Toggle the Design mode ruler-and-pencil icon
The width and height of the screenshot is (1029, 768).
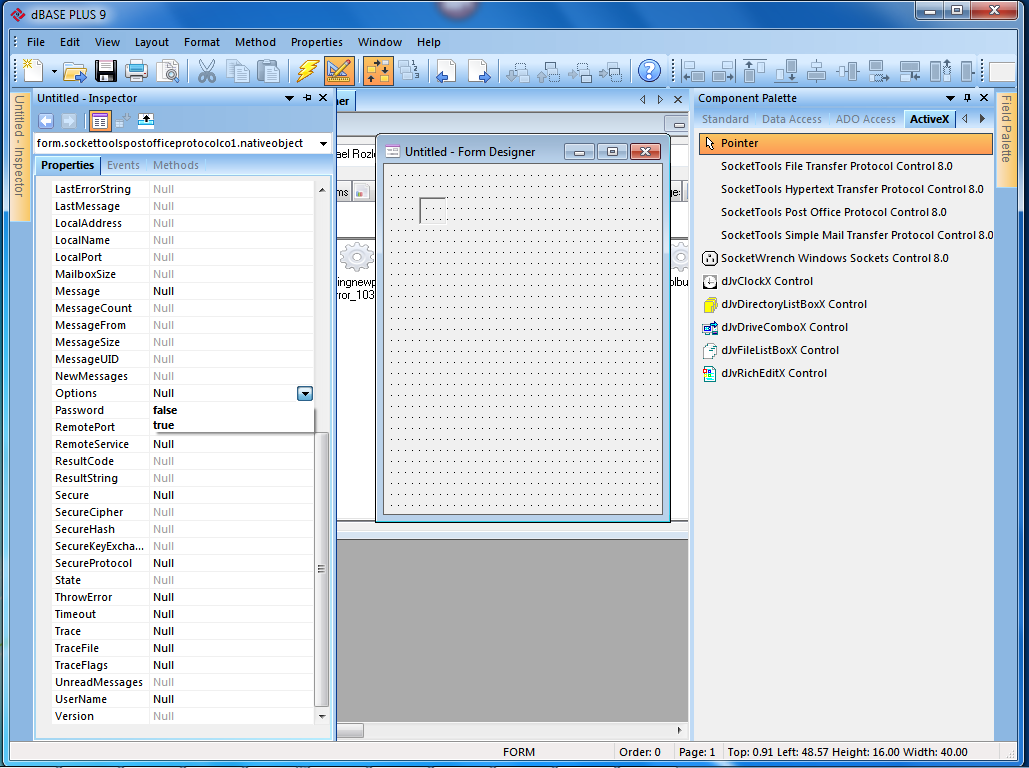tap(339, 71)
